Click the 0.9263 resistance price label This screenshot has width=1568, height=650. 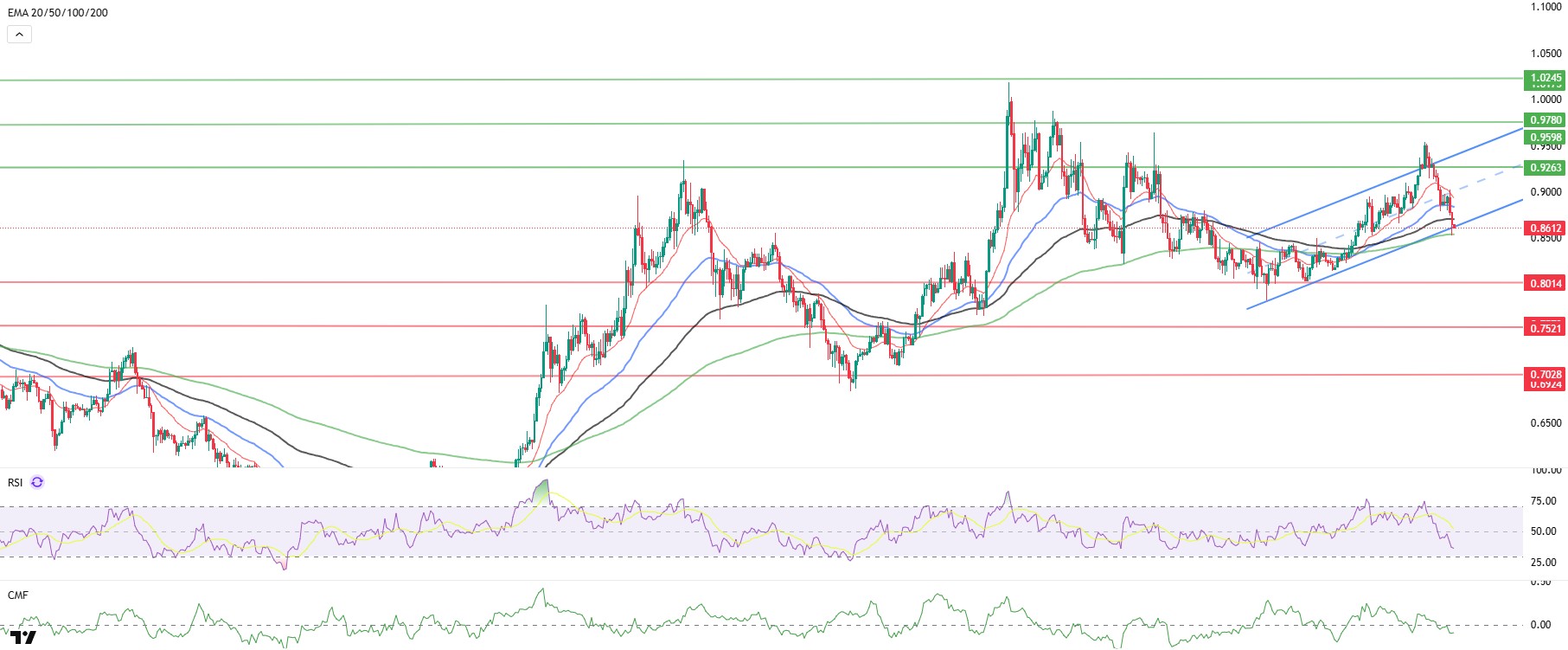1546,168
